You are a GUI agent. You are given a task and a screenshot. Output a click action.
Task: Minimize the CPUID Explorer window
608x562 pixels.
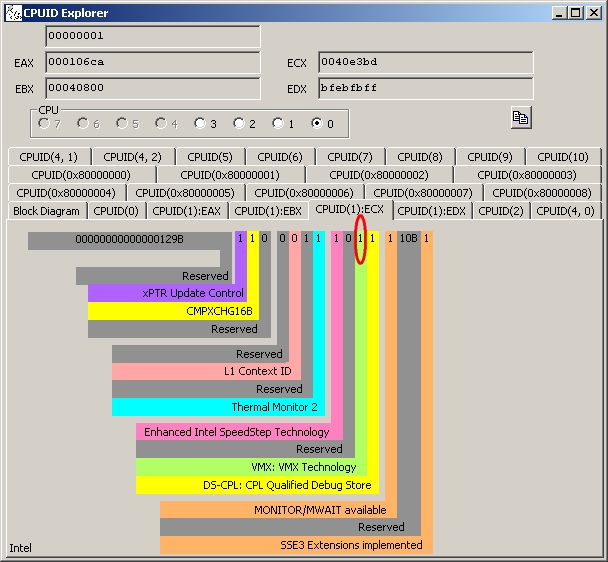point(559,13)
